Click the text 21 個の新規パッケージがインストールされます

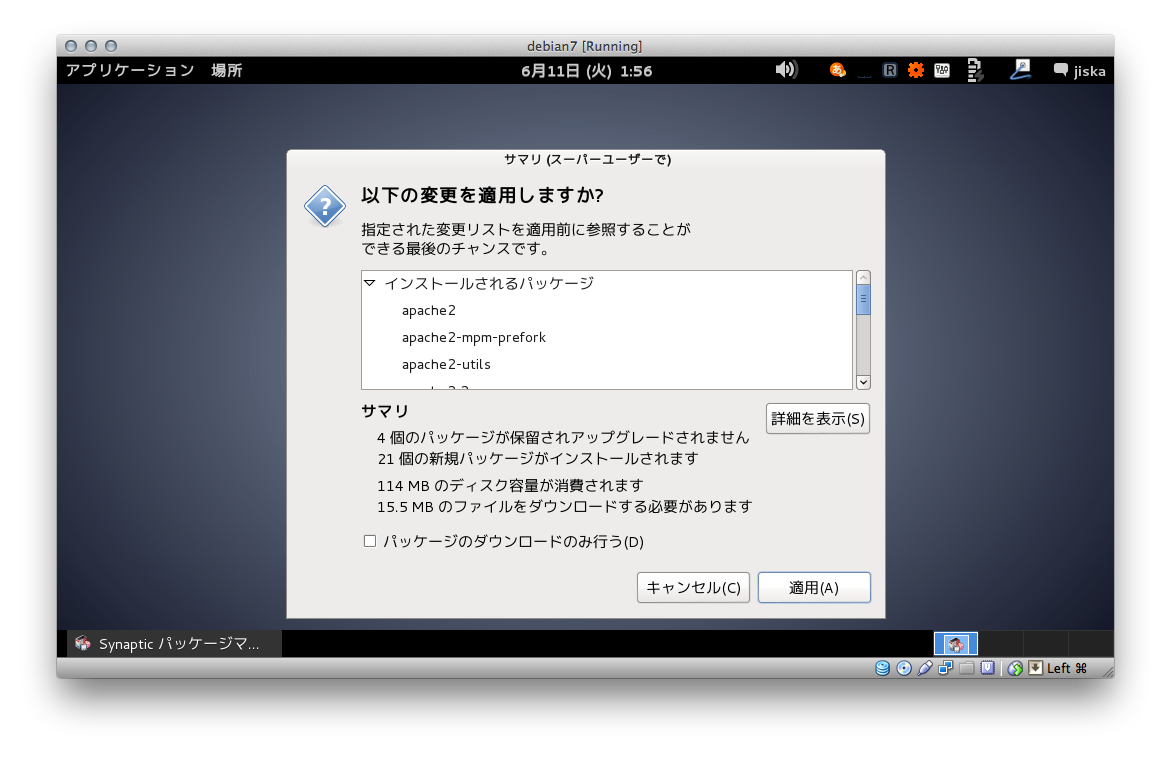click(538, 458)
